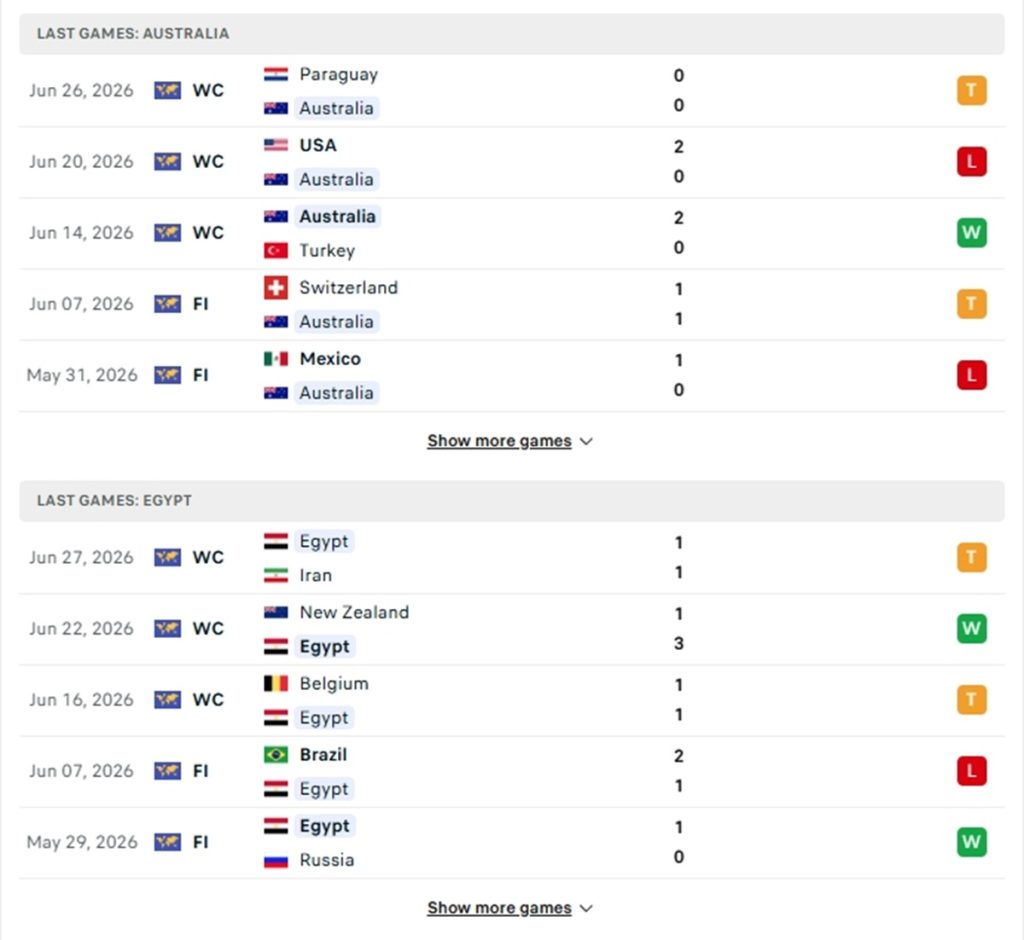This screenshot has height=940, width=1024.
Task: Click the orange T badge for Egypt-Iran match
Action: coord(972,557)
